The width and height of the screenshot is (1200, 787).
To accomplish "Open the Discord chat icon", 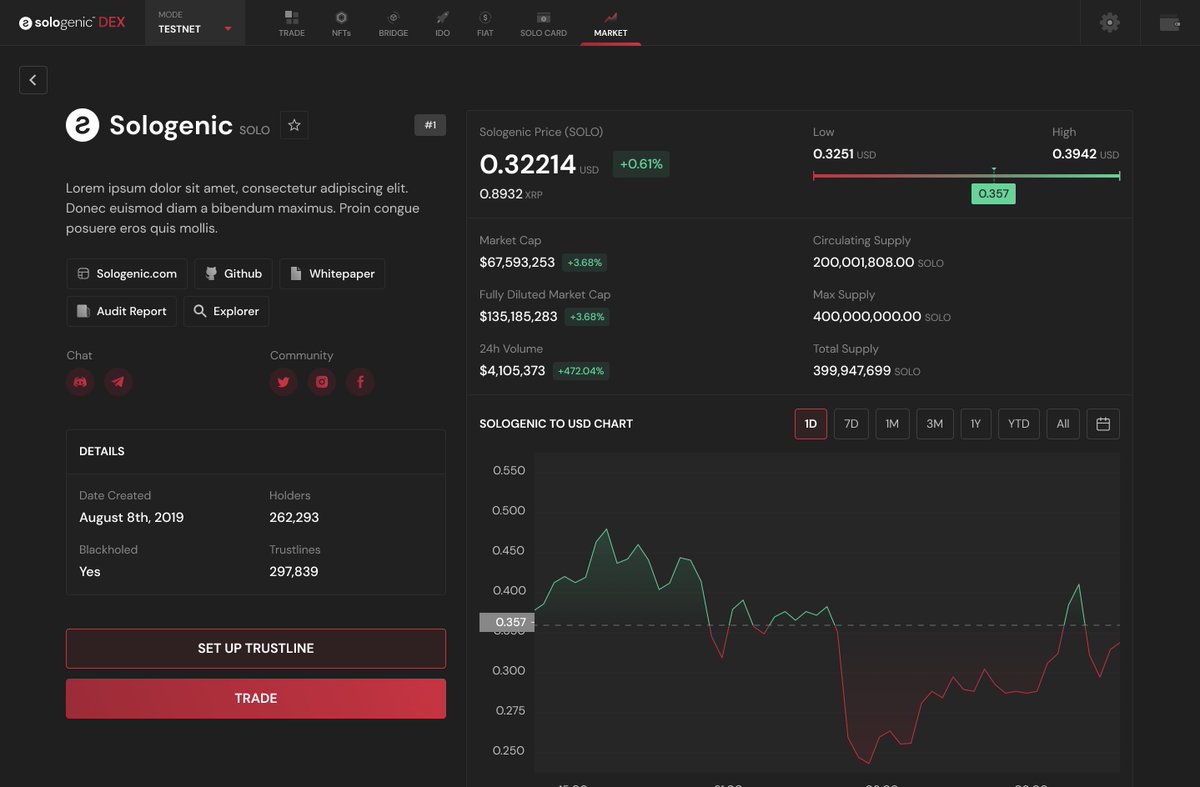I will 81,381.
